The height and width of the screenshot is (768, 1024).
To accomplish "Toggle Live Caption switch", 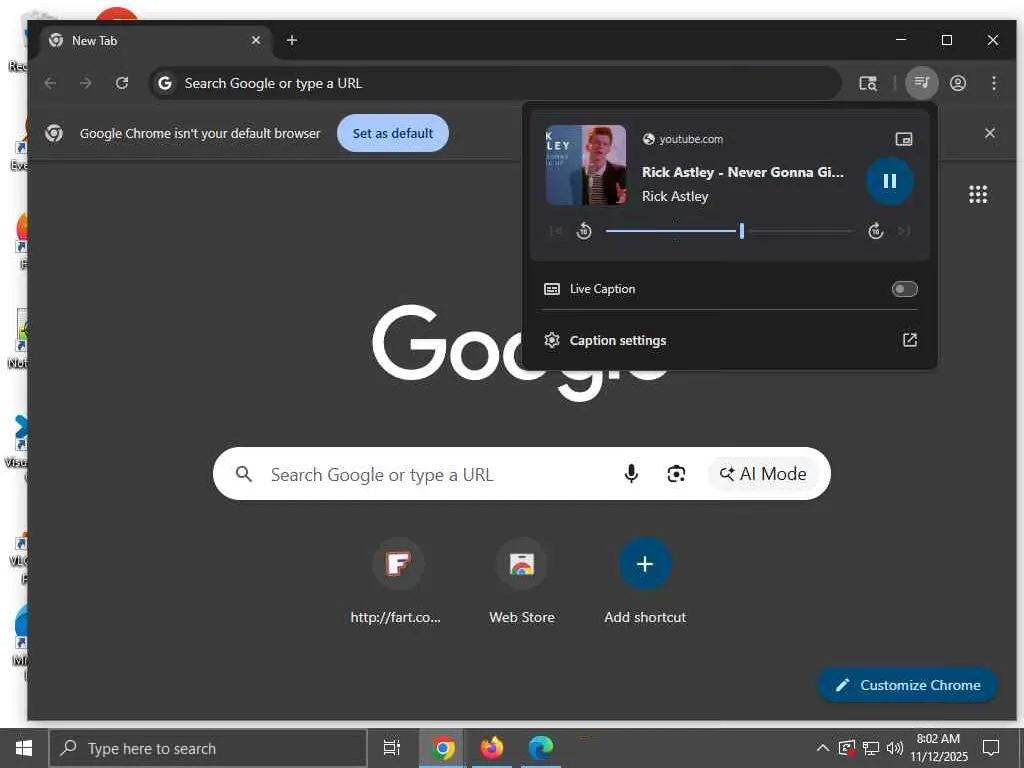I will (x=904, y=289).
